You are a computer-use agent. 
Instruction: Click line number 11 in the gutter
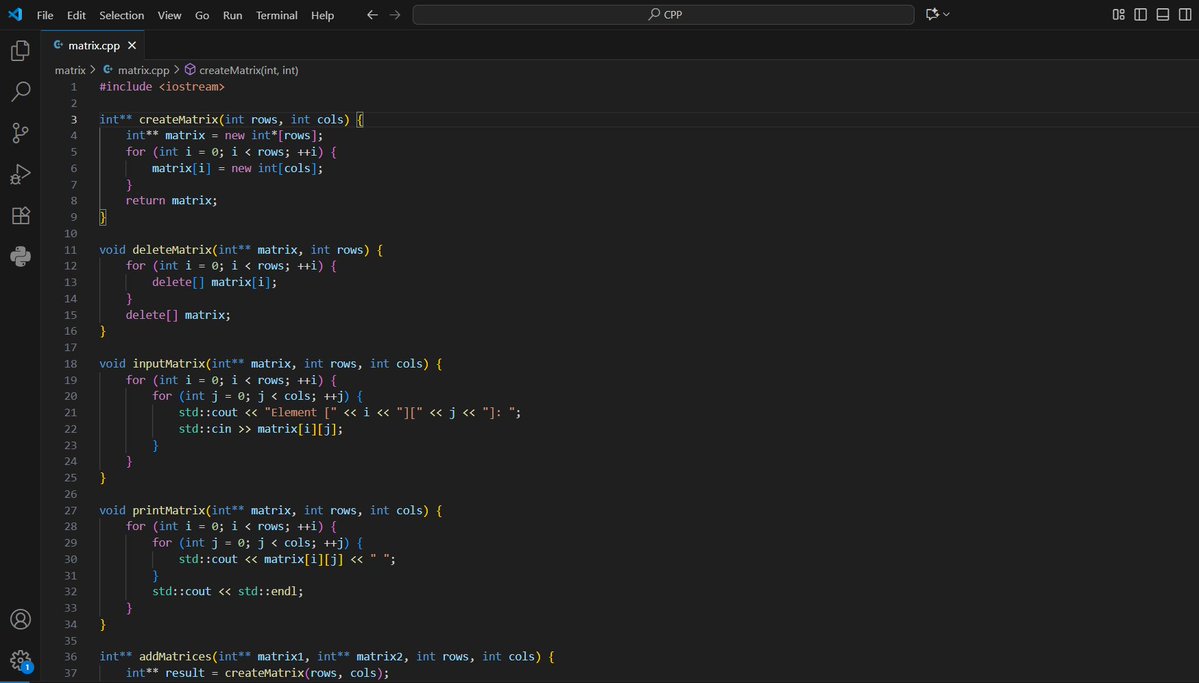coord(71,249)
